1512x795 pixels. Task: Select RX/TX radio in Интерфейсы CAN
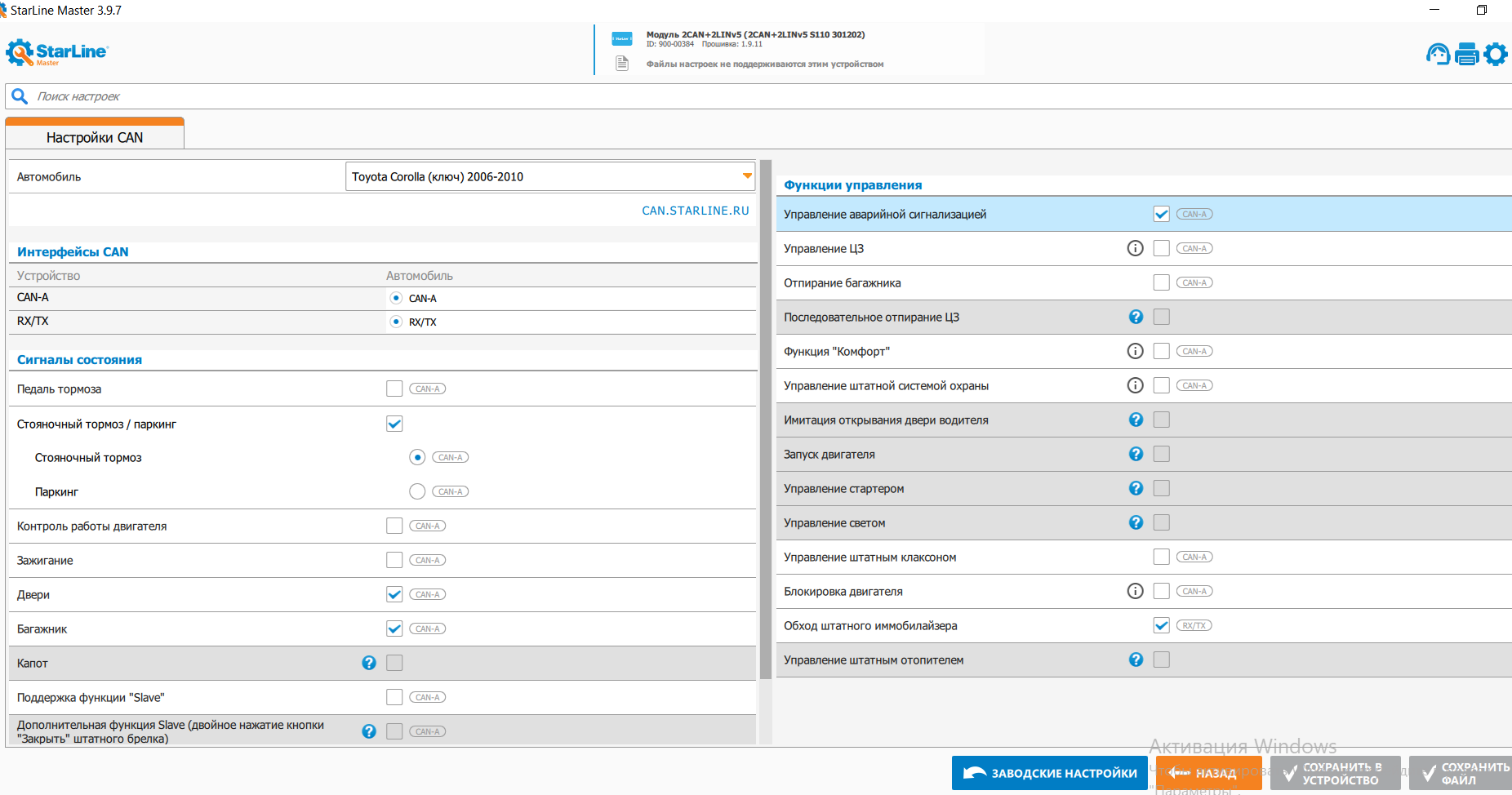pos(396,322)
